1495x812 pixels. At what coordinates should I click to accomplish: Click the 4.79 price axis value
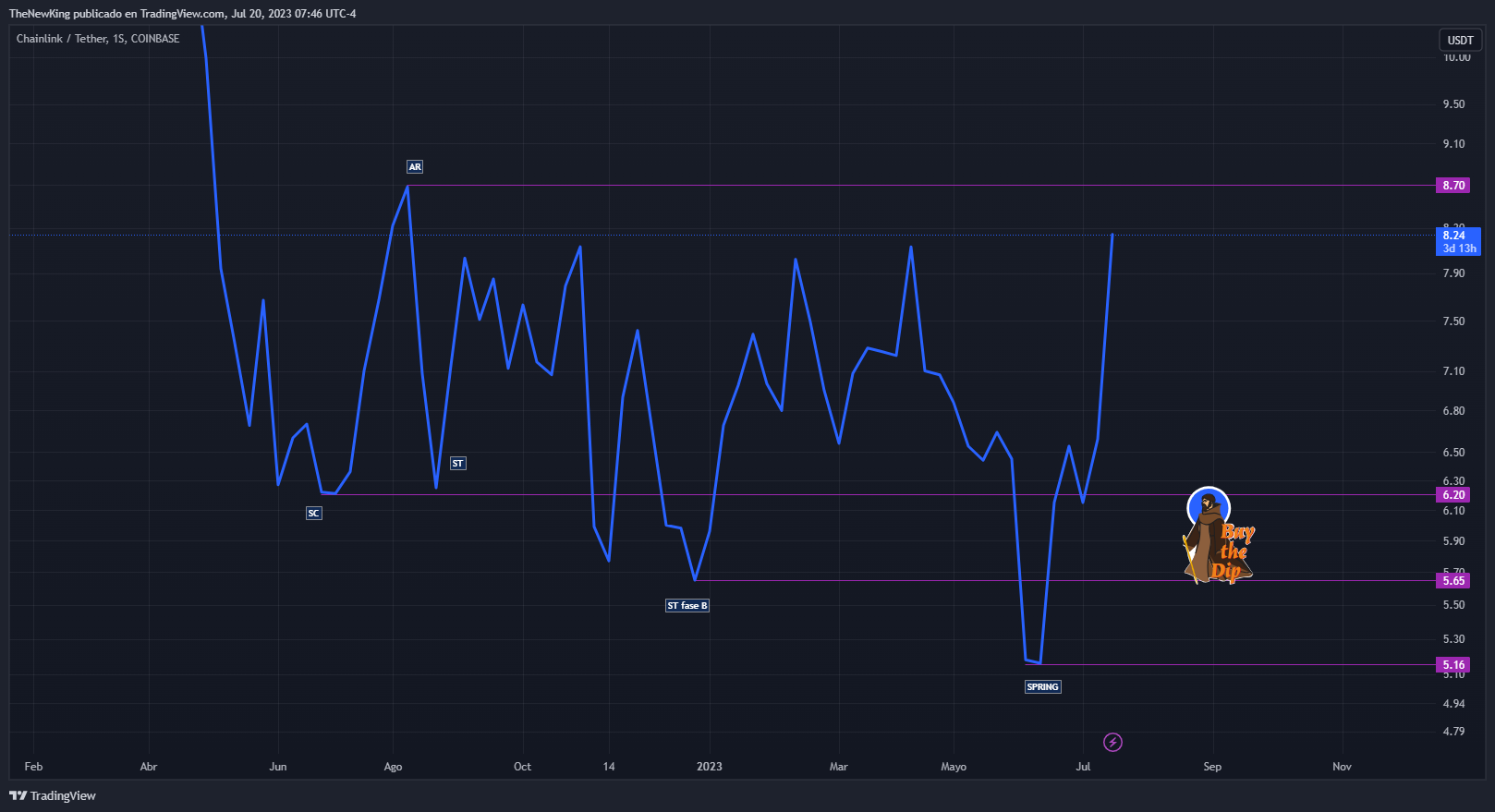coord(1453,732)
